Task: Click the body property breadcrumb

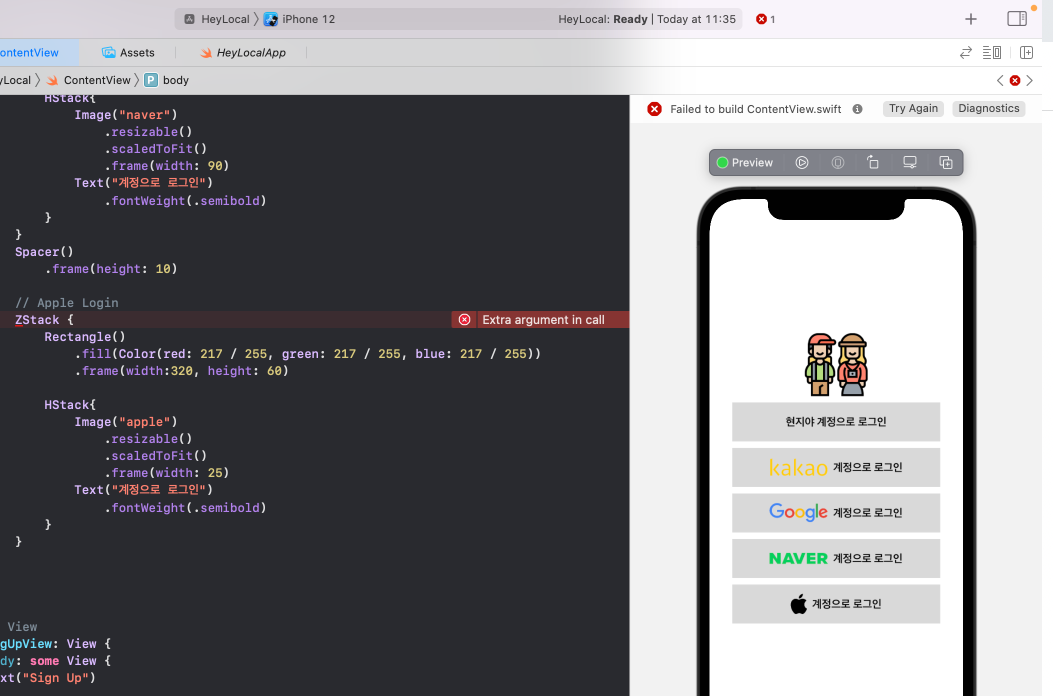Action: tap(167, 80)
